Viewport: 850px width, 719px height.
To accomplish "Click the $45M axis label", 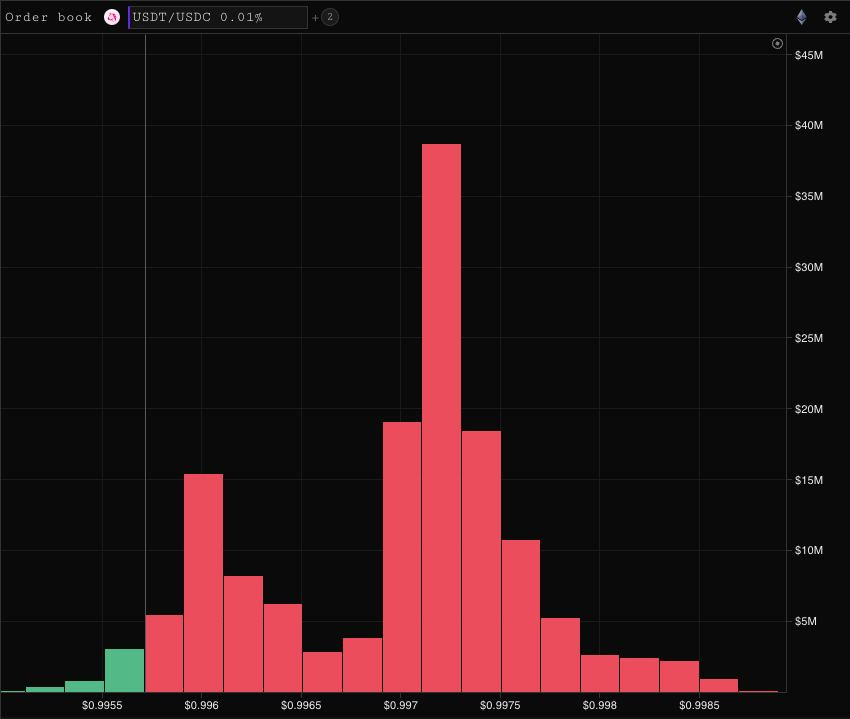I will point(808,55).
